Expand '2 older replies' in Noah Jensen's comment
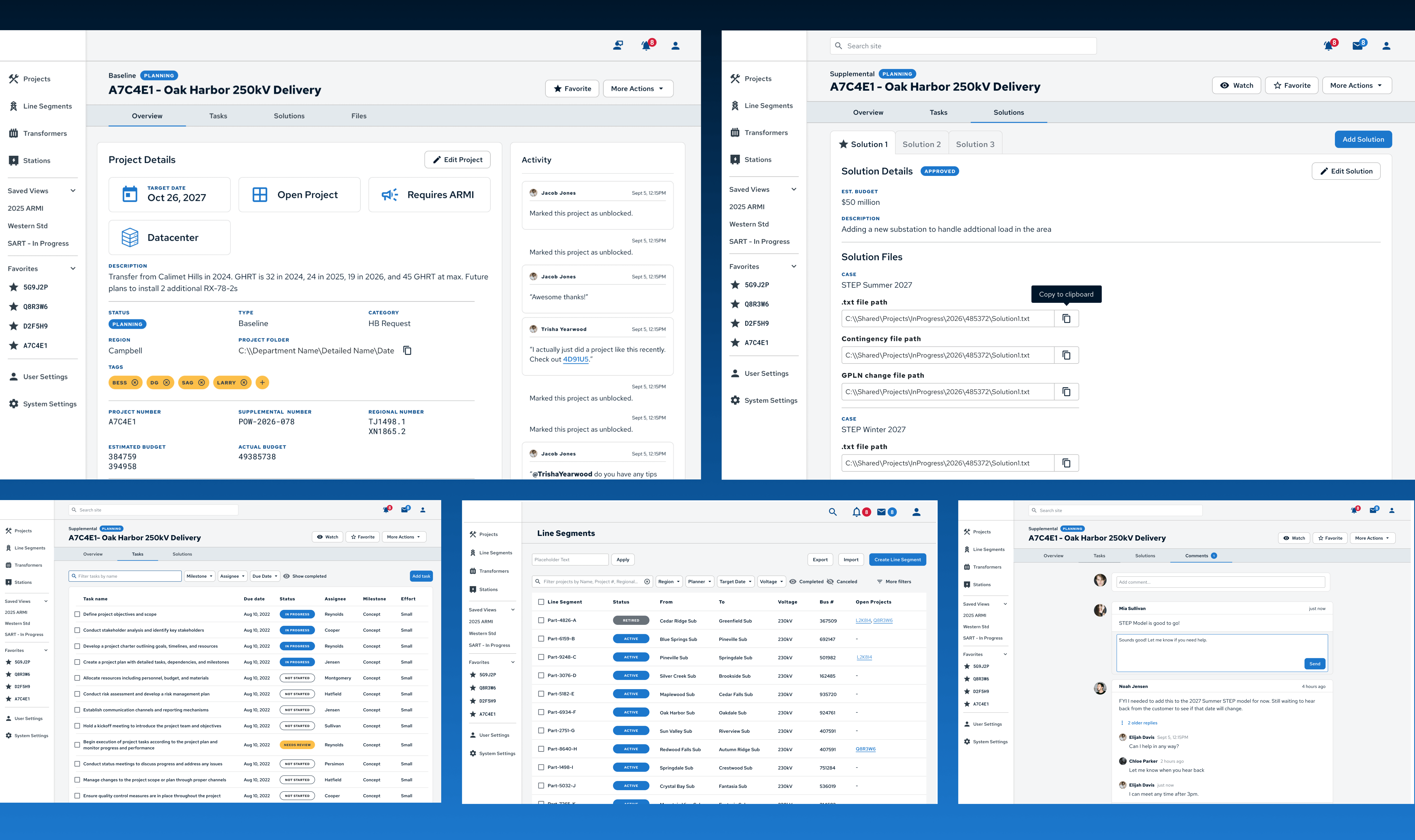This screenshot has height=840, width=1415. pos(1139,723)
